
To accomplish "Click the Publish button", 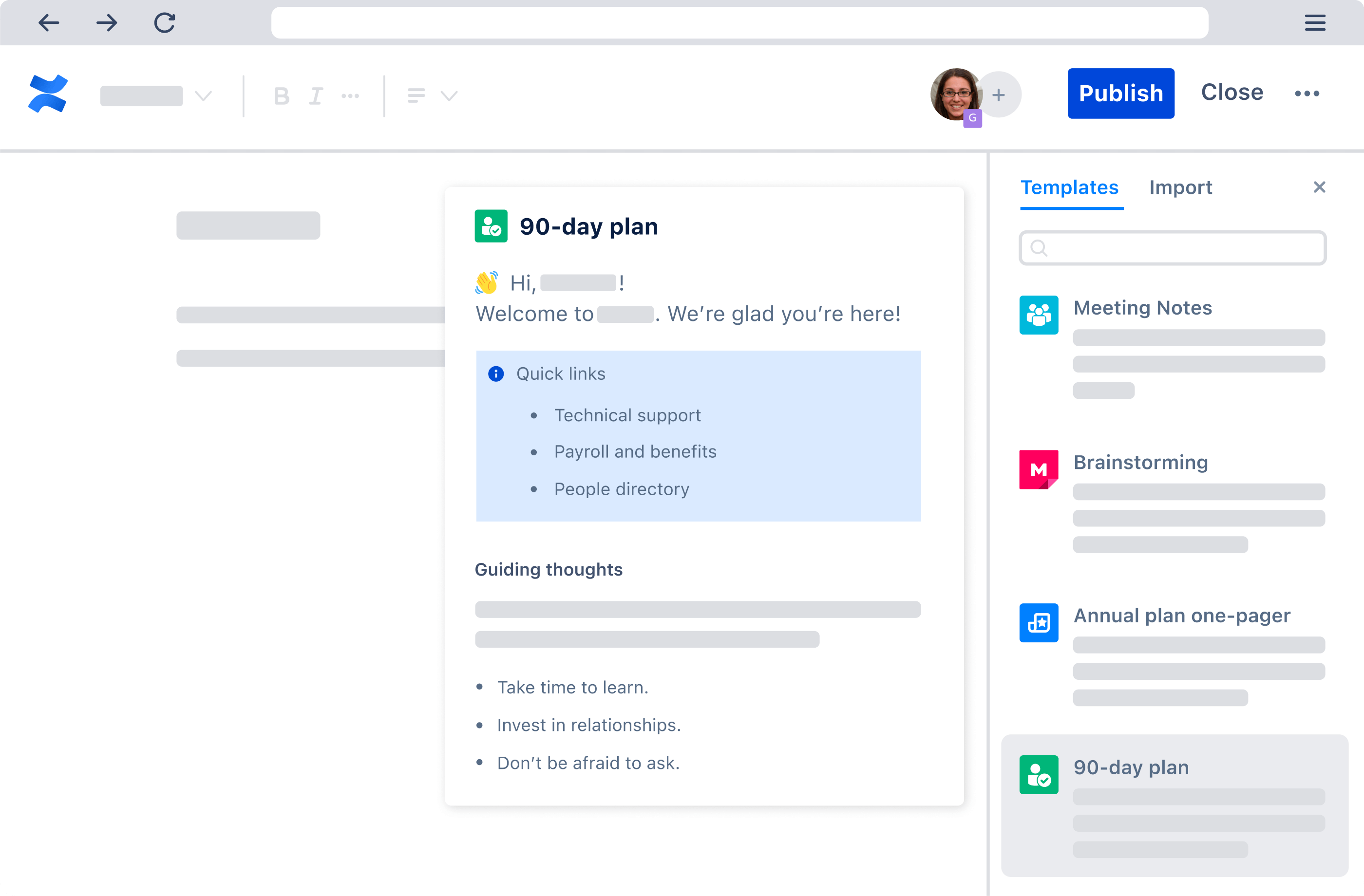I will (x=1120, y=93).
